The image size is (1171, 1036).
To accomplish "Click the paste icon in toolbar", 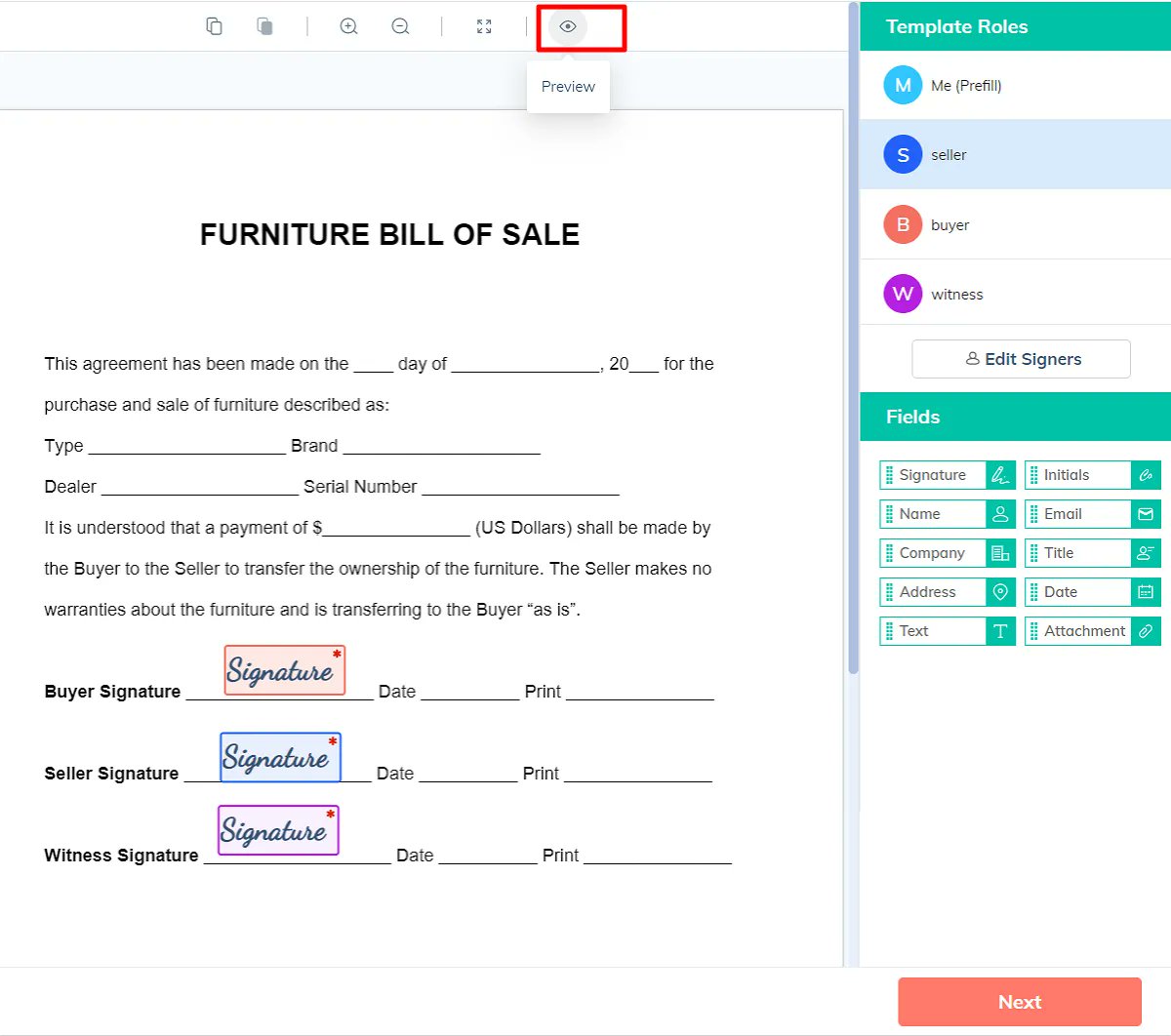I will [264, 26].
